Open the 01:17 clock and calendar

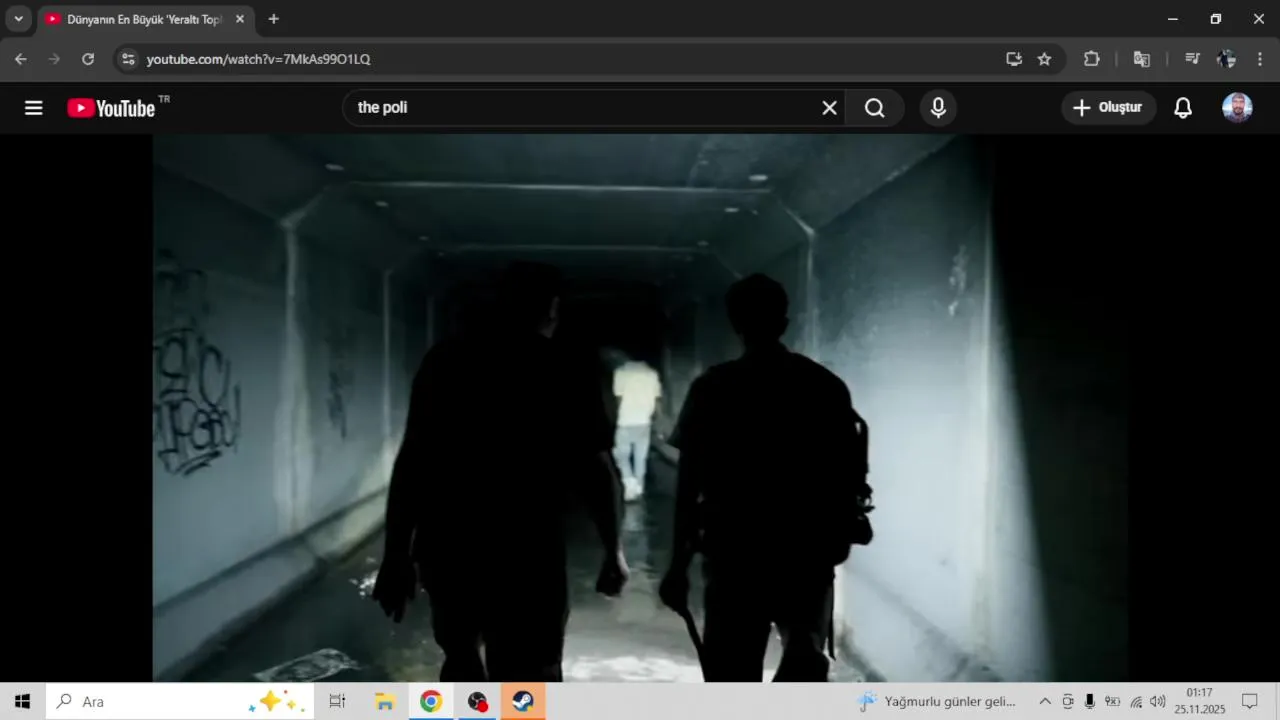[1200, 701]
